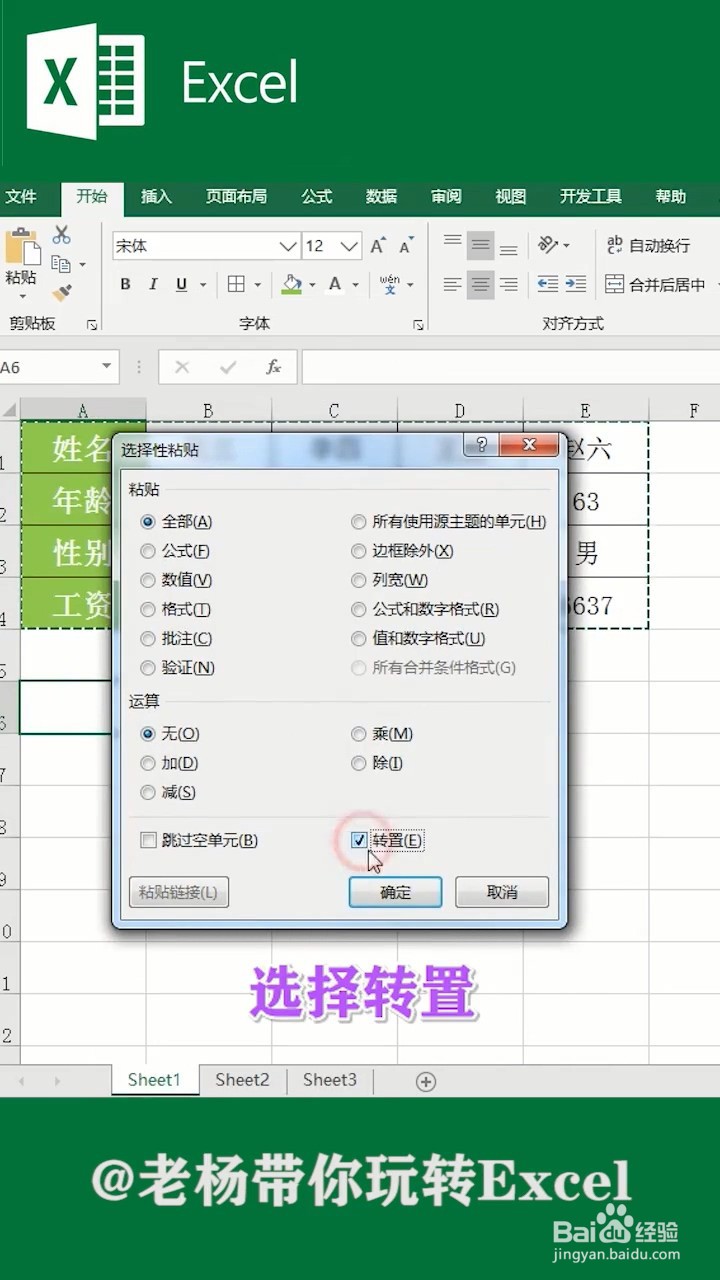Open the underline style dropdown arrow

[x=203, y=285]
